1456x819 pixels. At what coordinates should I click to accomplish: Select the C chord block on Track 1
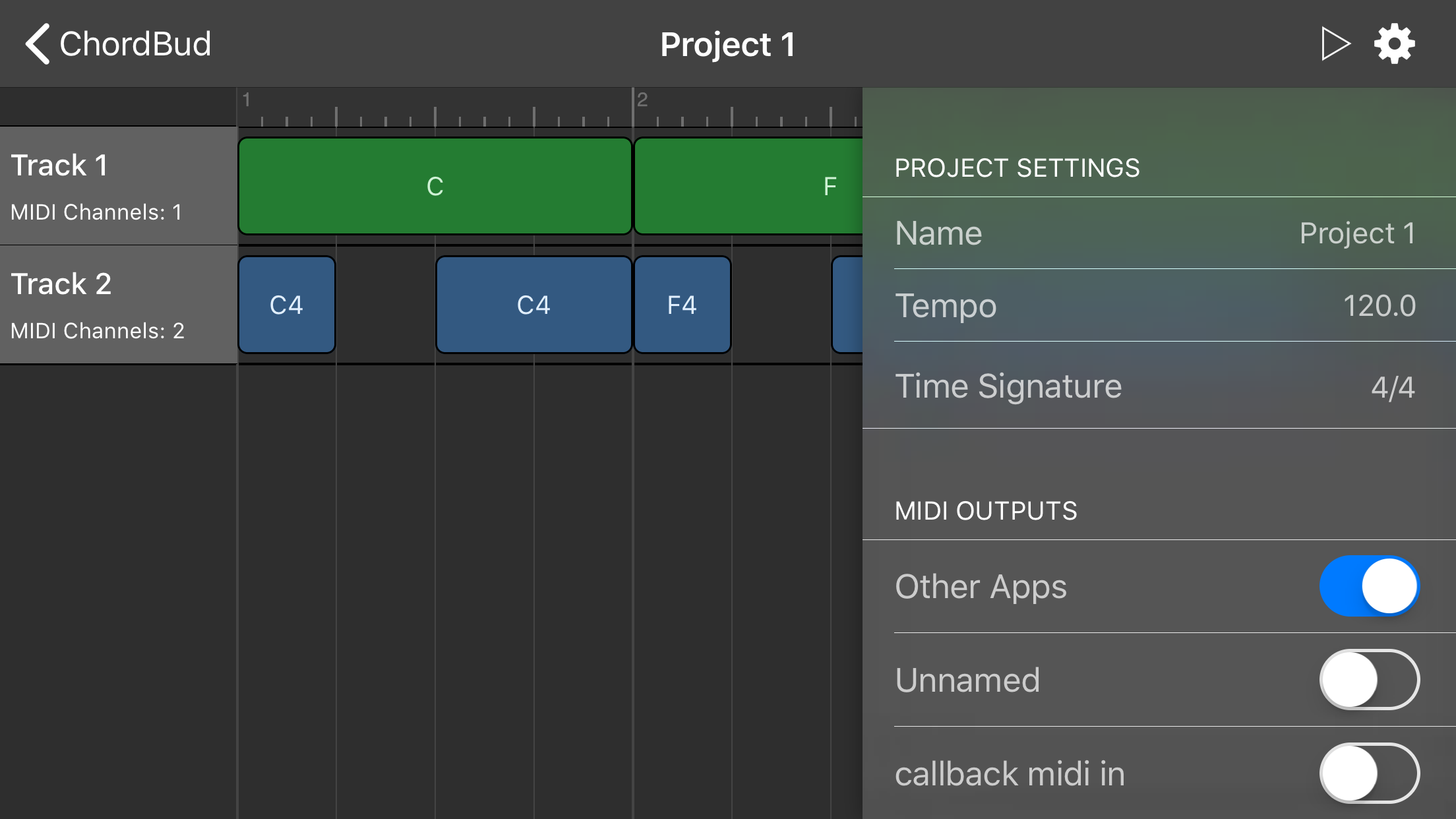434,185
